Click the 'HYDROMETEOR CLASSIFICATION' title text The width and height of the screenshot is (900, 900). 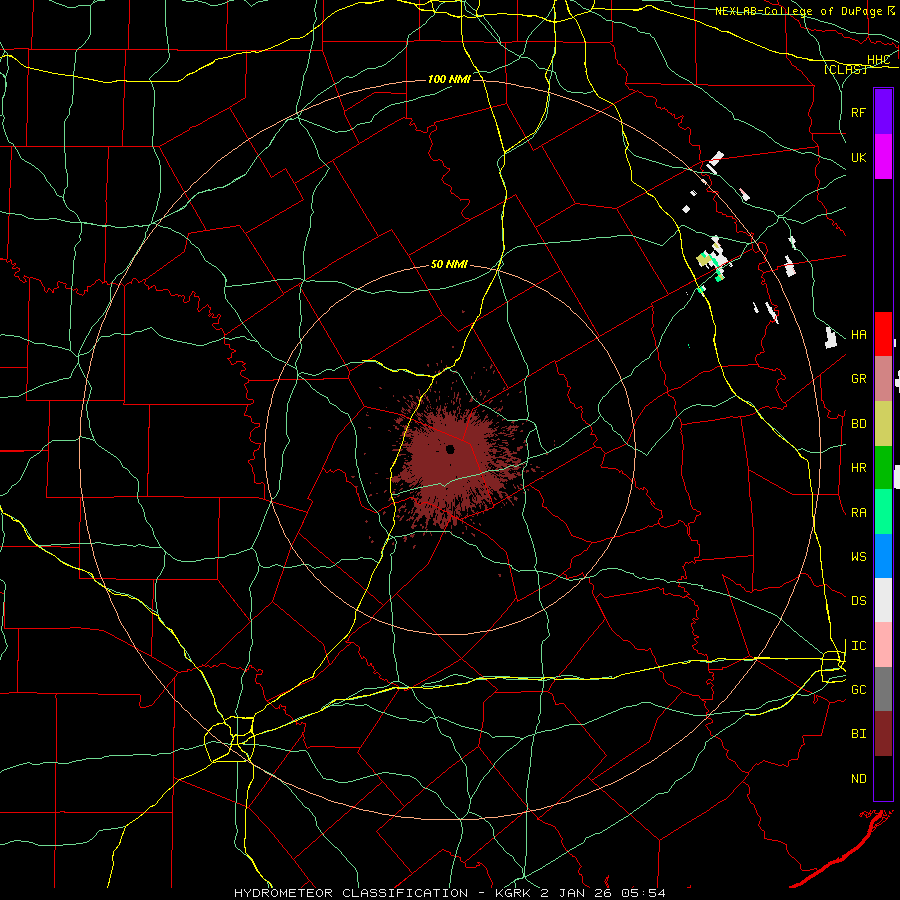pyautogui.click(x=351, y=893)
